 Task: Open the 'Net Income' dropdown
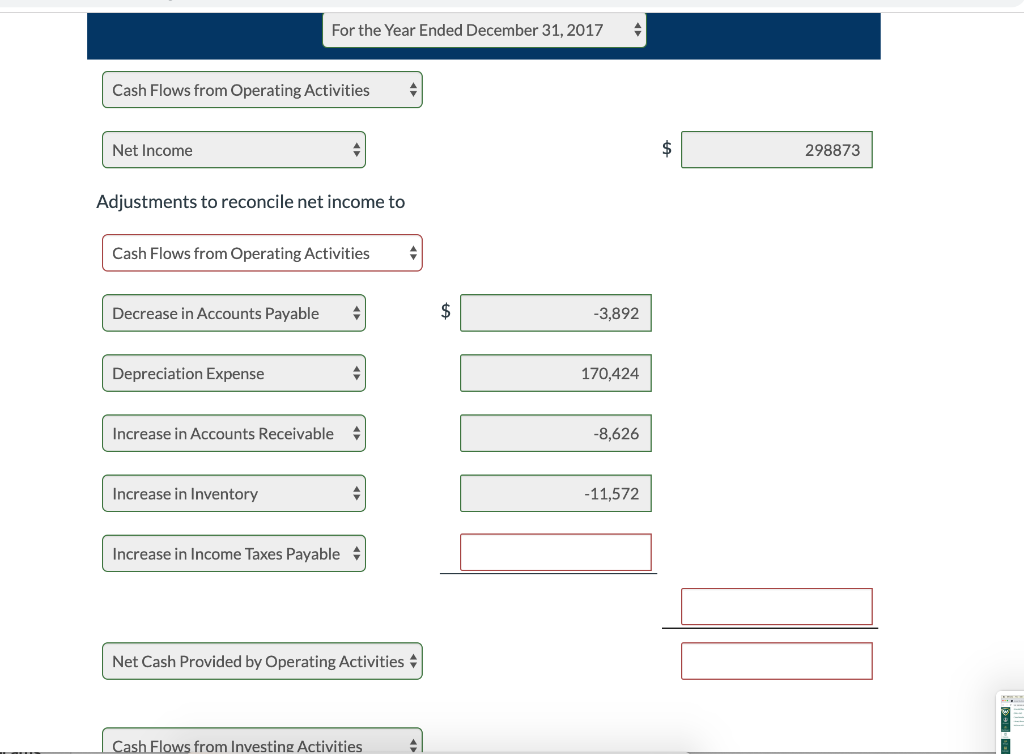[234, 149]
